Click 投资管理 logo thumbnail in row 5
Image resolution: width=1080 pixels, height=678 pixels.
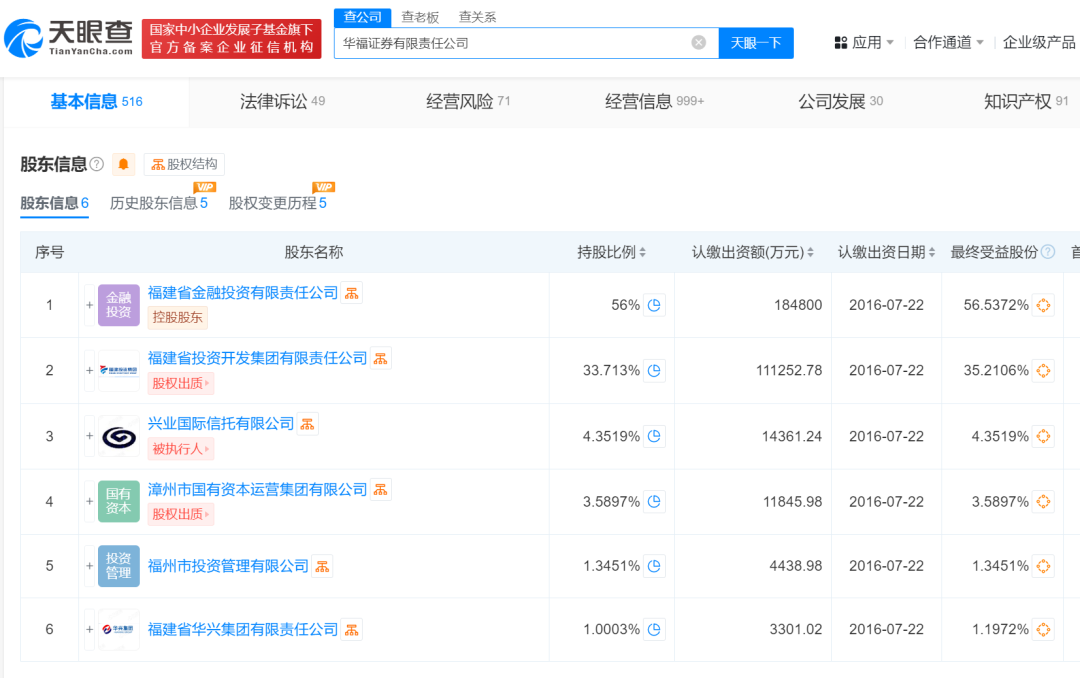pyautogui.click(x=118, y=566)
